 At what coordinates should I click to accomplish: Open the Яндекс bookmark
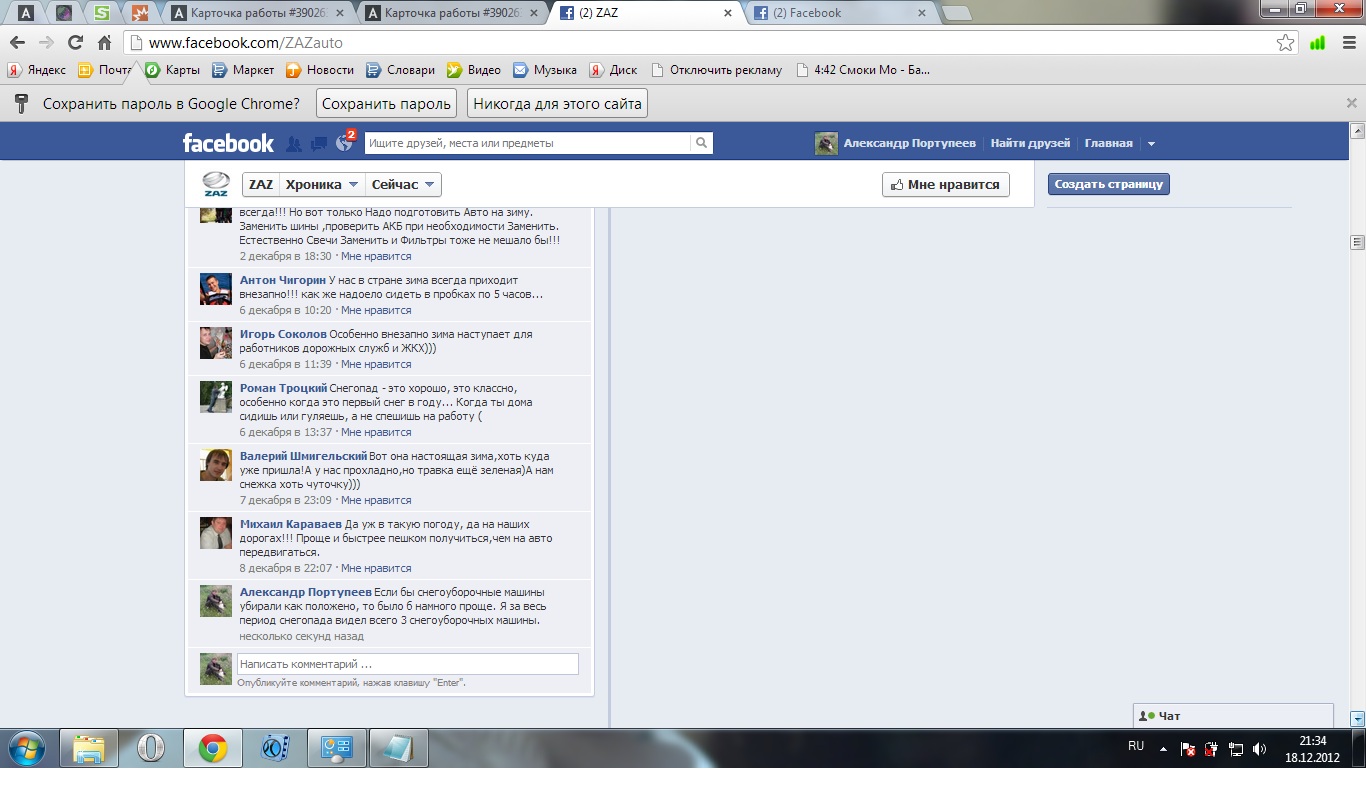tap(36, 70)
